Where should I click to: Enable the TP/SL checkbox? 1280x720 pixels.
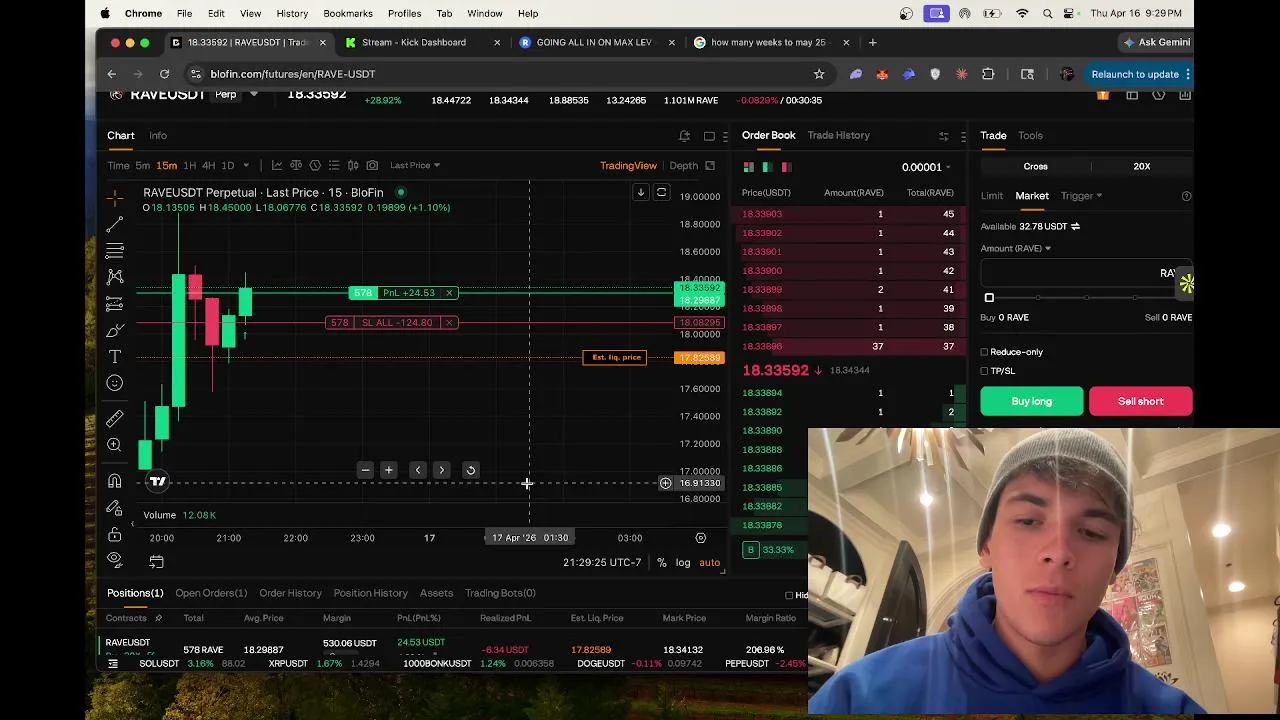coord(984,371)
